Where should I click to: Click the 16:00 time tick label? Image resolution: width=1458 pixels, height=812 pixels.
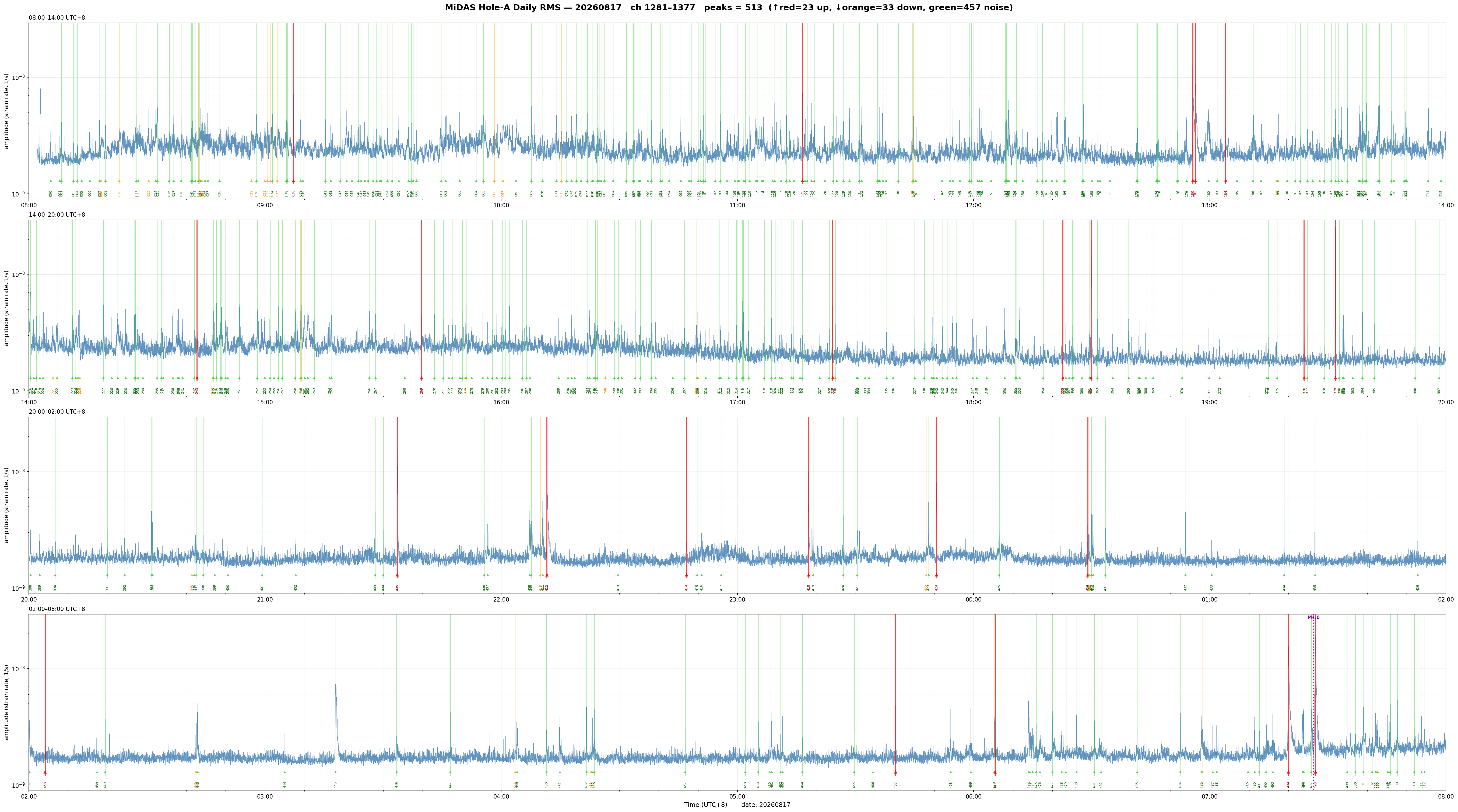[501, 402]
